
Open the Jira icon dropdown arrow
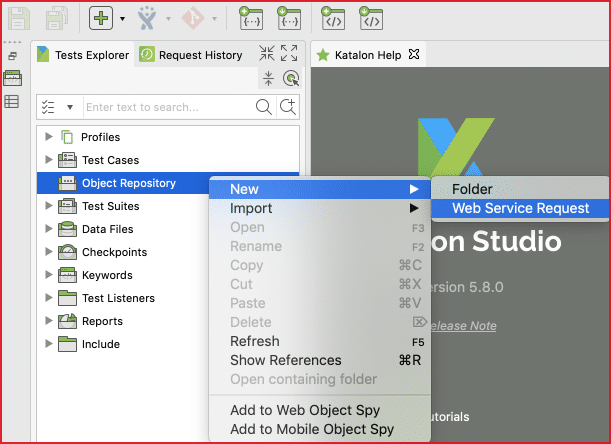coord(168,18)
